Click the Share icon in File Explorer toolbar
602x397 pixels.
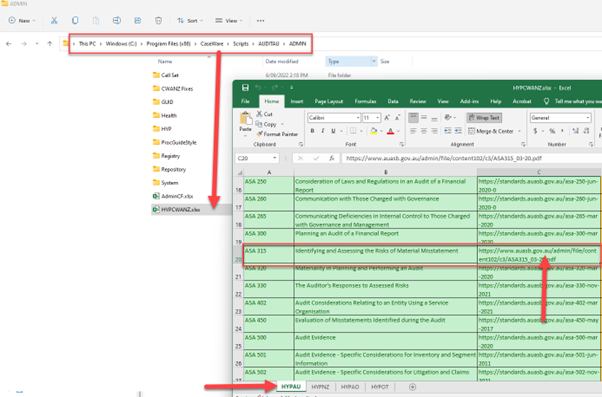pyautogui.click(x=137, y=20)
